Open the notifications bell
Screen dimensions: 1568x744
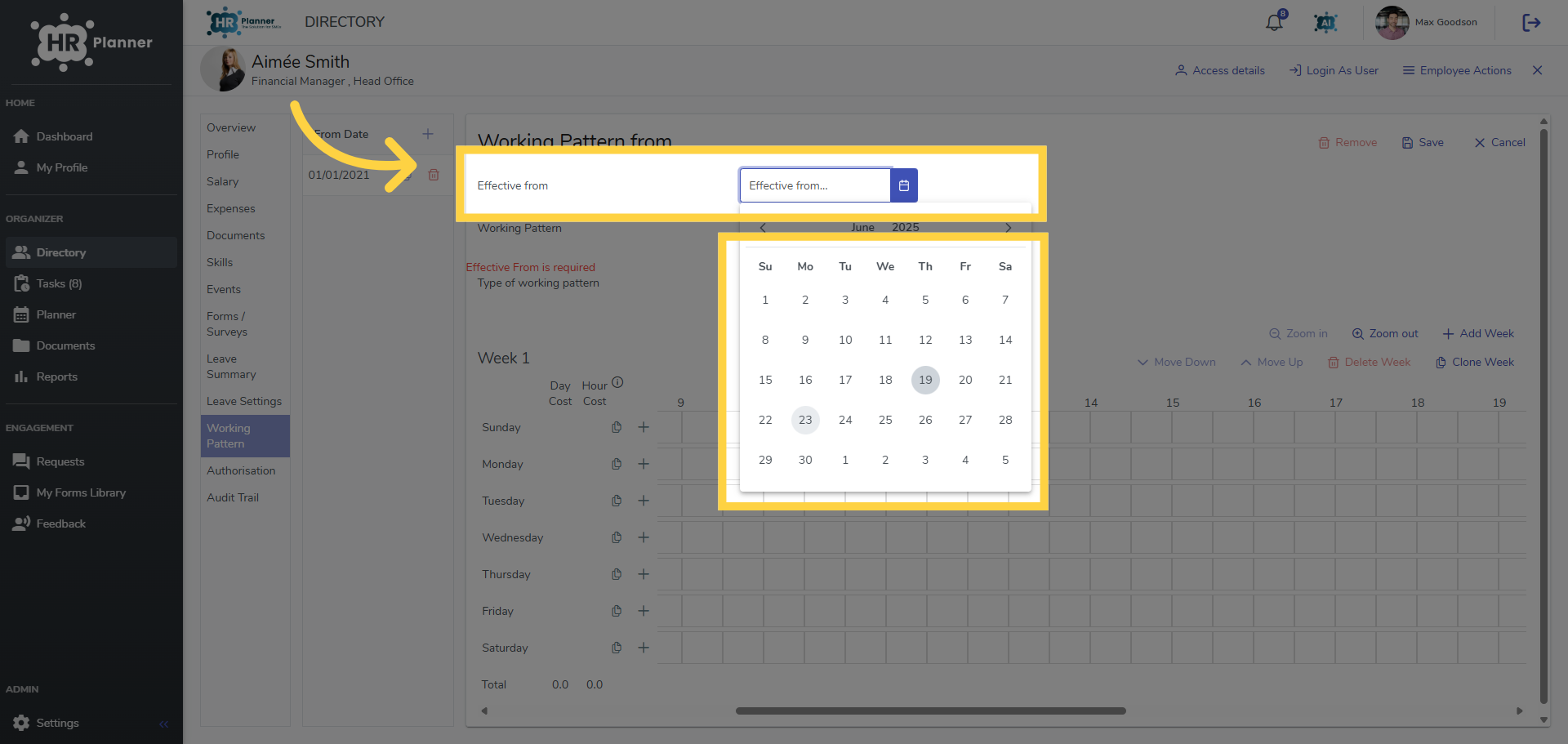pos(1274,22)
